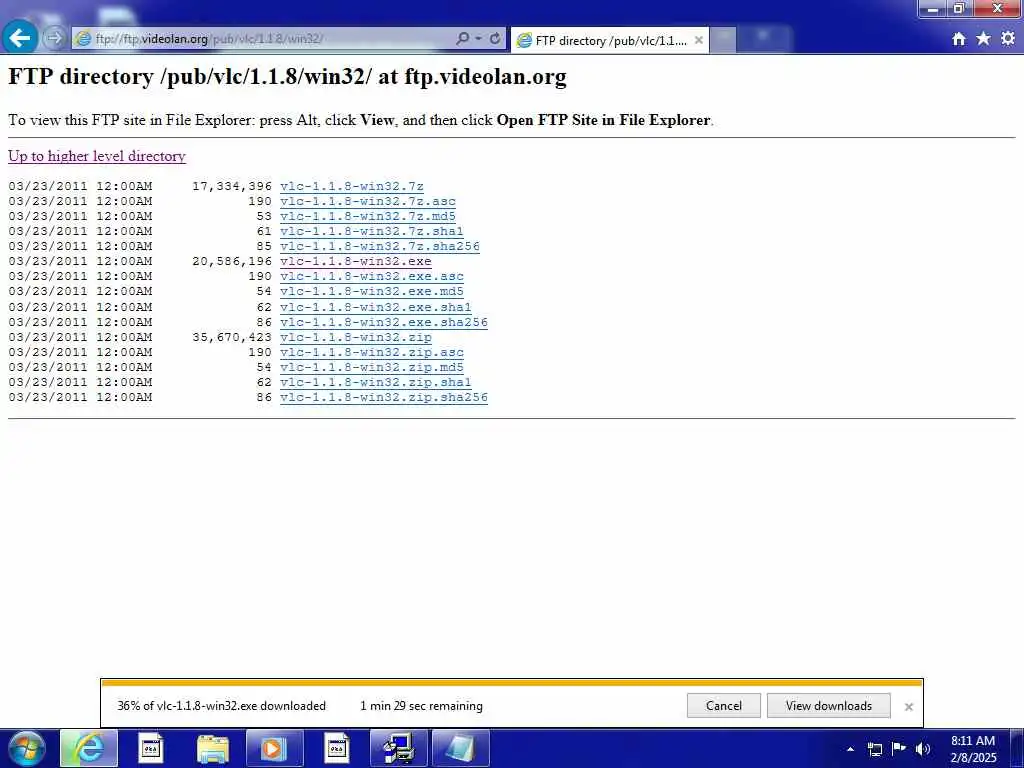
Task: Open the Home page icon
Action: (x=959, y=39)
